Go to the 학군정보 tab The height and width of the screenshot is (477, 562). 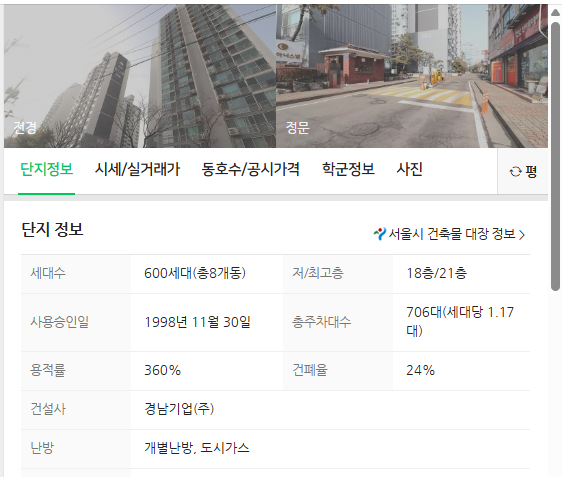pos(348,170)
